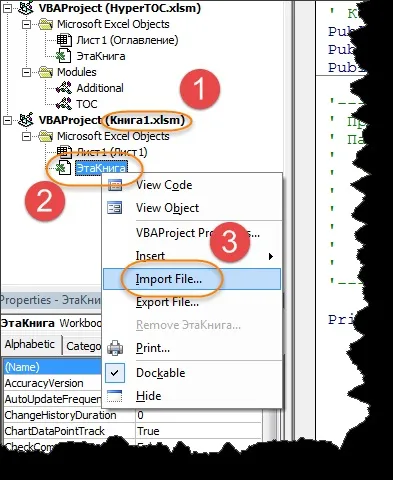This screenshot has width=393, height=480.
Task: Click the first Microsoft Excel Objects folder icon
Action: click(45, 24)
